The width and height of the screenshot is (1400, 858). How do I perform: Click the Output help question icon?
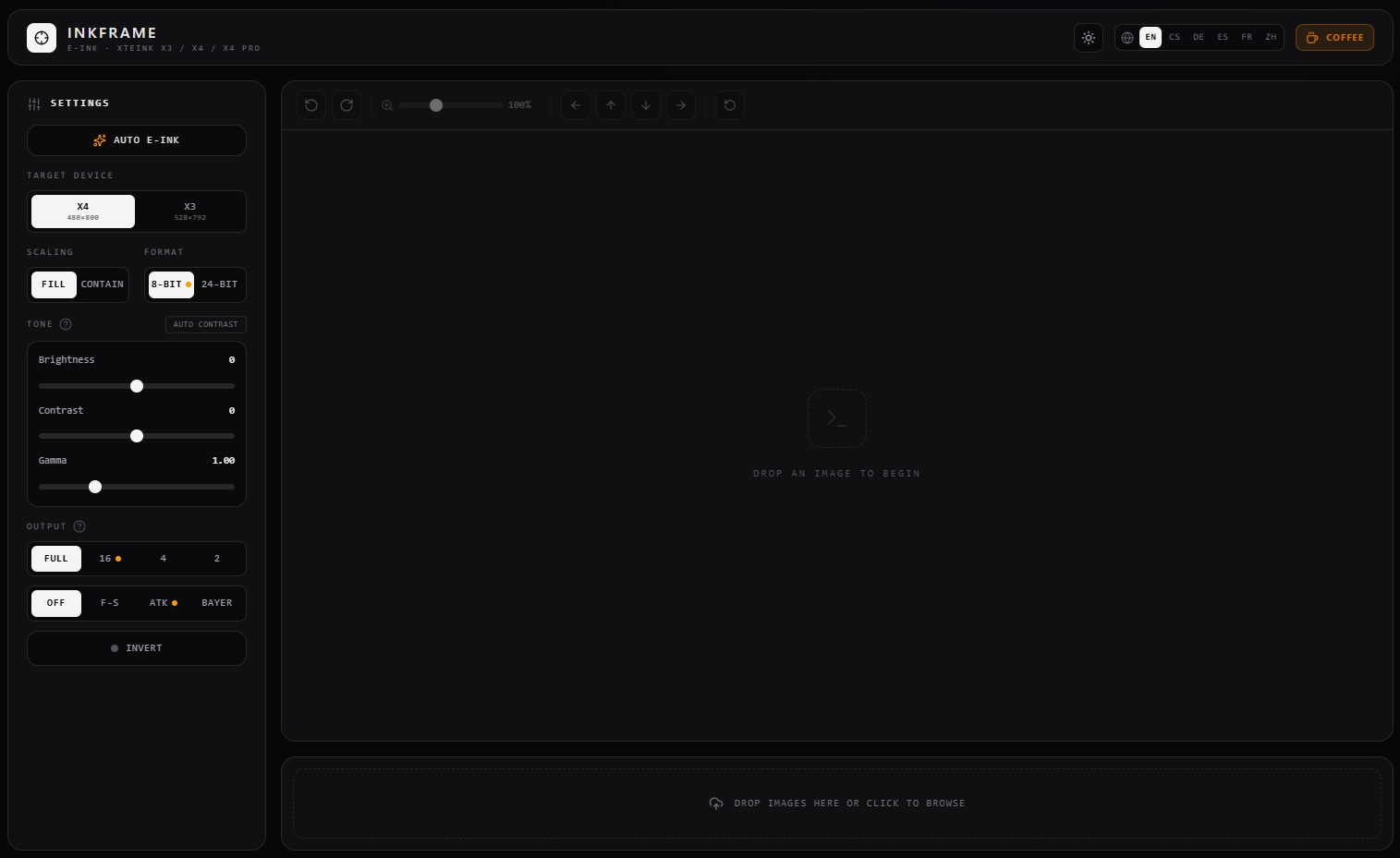79,526
